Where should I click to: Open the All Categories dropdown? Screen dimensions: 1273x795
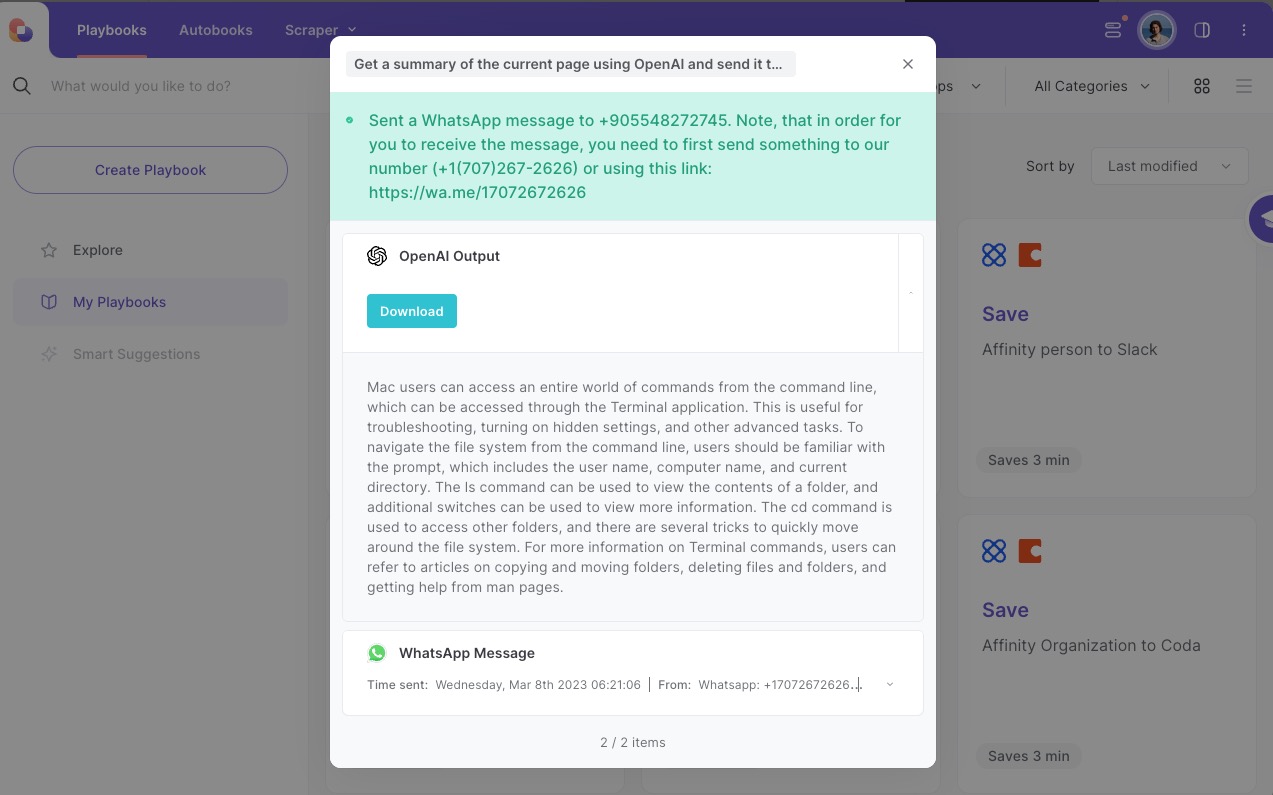[x=1090, y=86]
